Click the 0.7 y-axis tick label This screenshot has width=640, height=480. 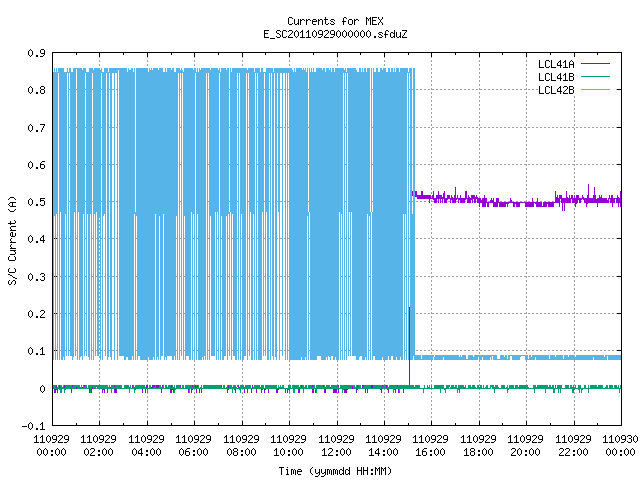pos(37,128)
